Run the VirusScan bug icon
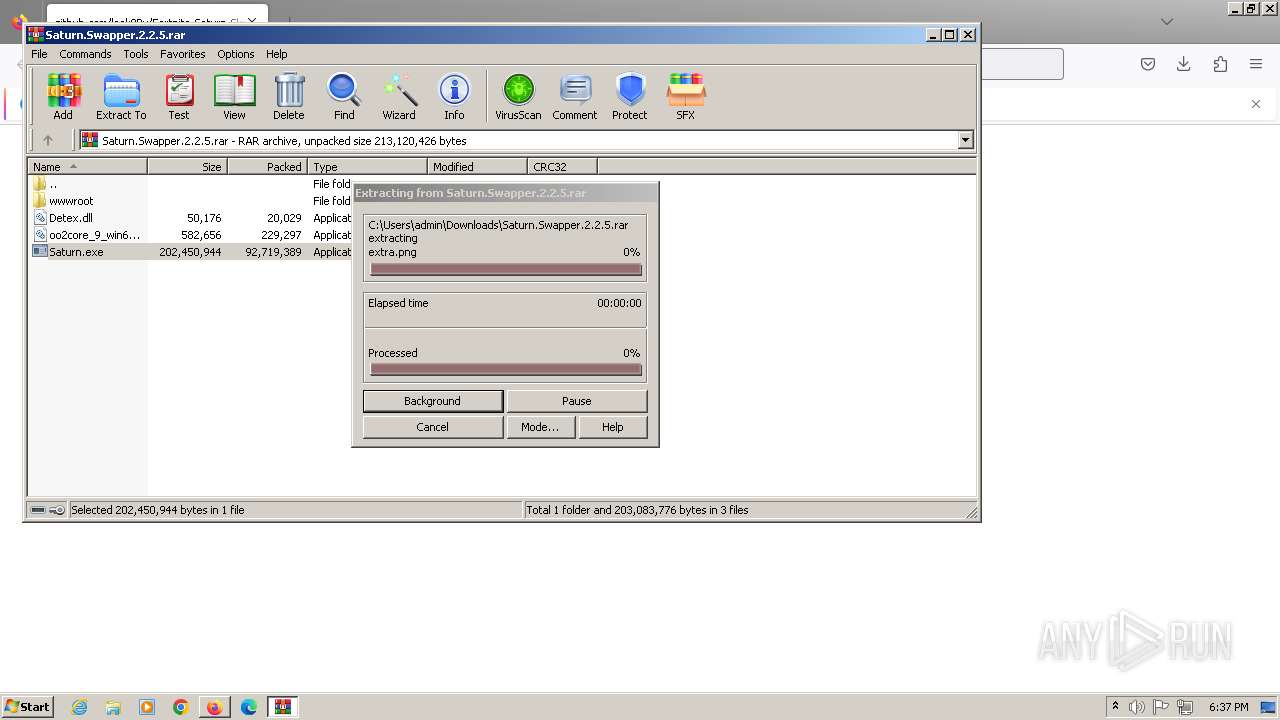1280x720 pixels. [x=518, y=97]
